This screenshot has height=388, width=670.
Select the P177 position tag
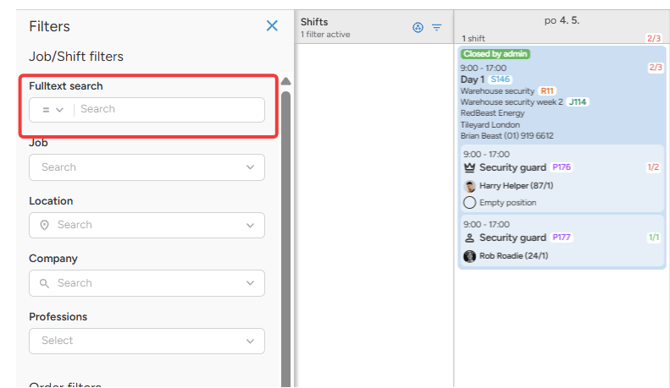pos(561,237)
